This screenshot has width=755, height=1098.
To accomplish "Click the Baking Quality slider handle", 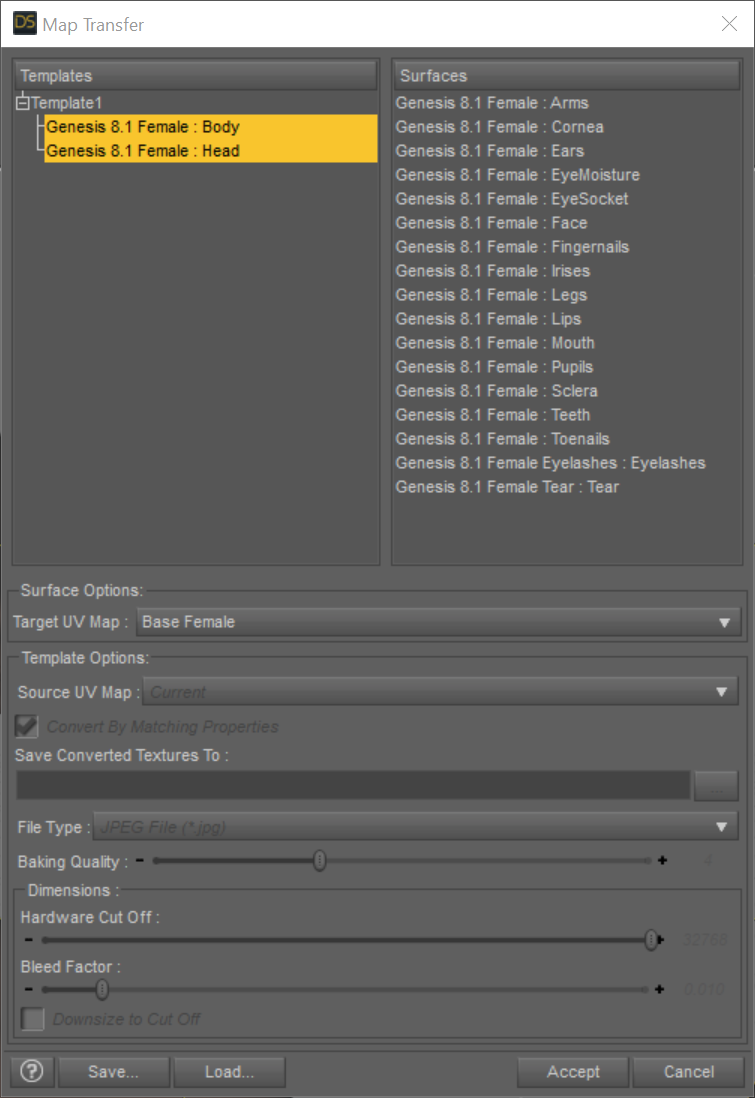I will 319,860.
